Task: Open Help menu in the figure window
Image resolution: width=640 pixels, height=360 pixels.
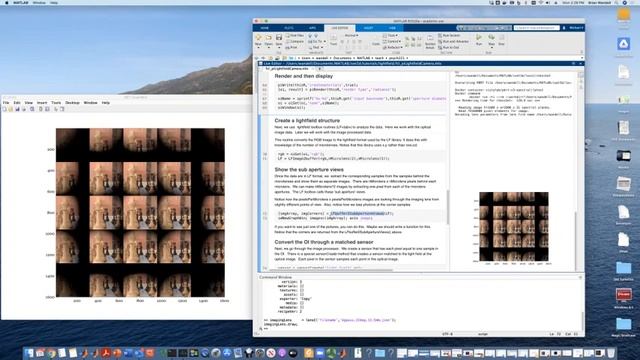Action: click(x=106, y=103)
